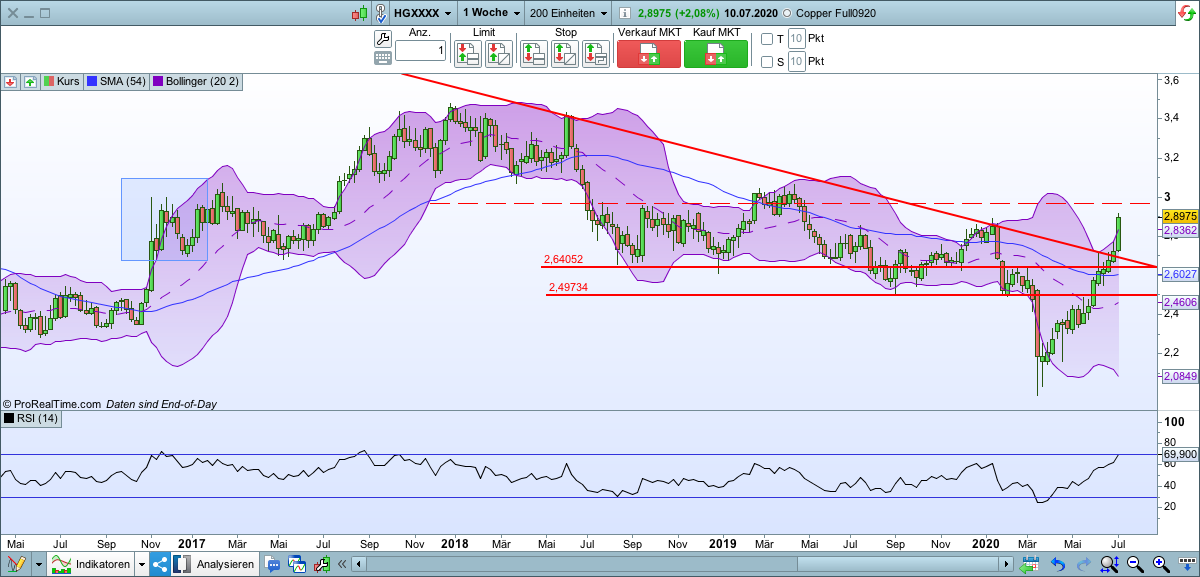This screenshot has height=577, width=1200.
Task: Open the HGXXXX instrument dropdown
Action: tap(420, 12)
